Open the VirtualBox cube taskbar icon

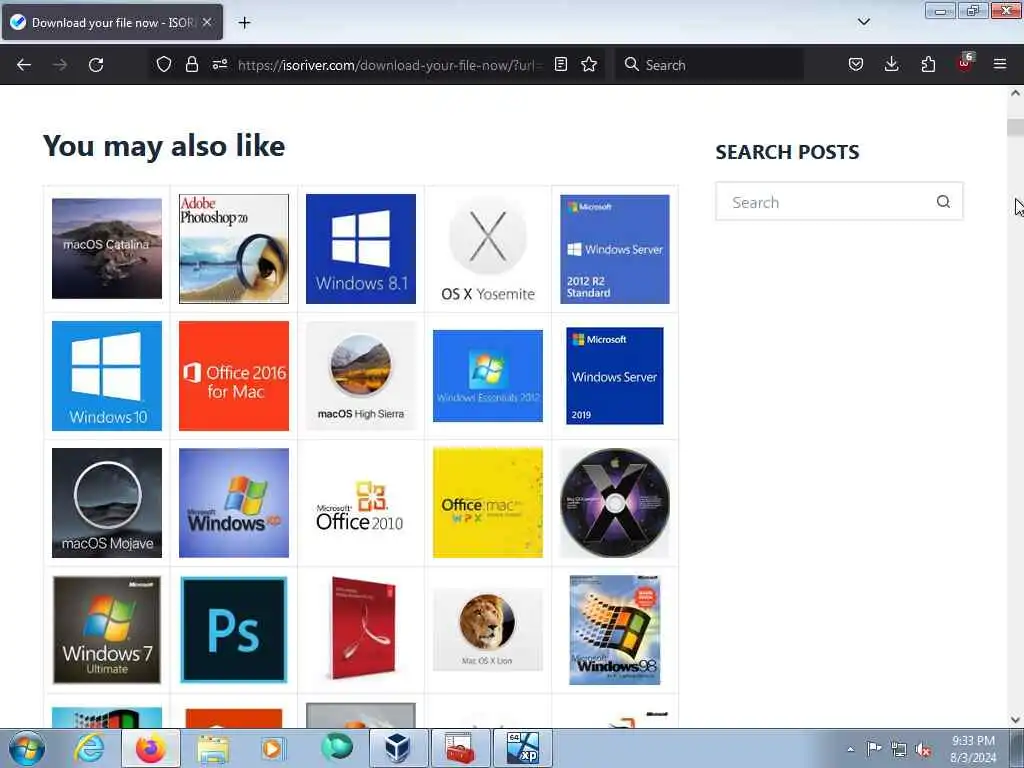click(x=397, y=748)
